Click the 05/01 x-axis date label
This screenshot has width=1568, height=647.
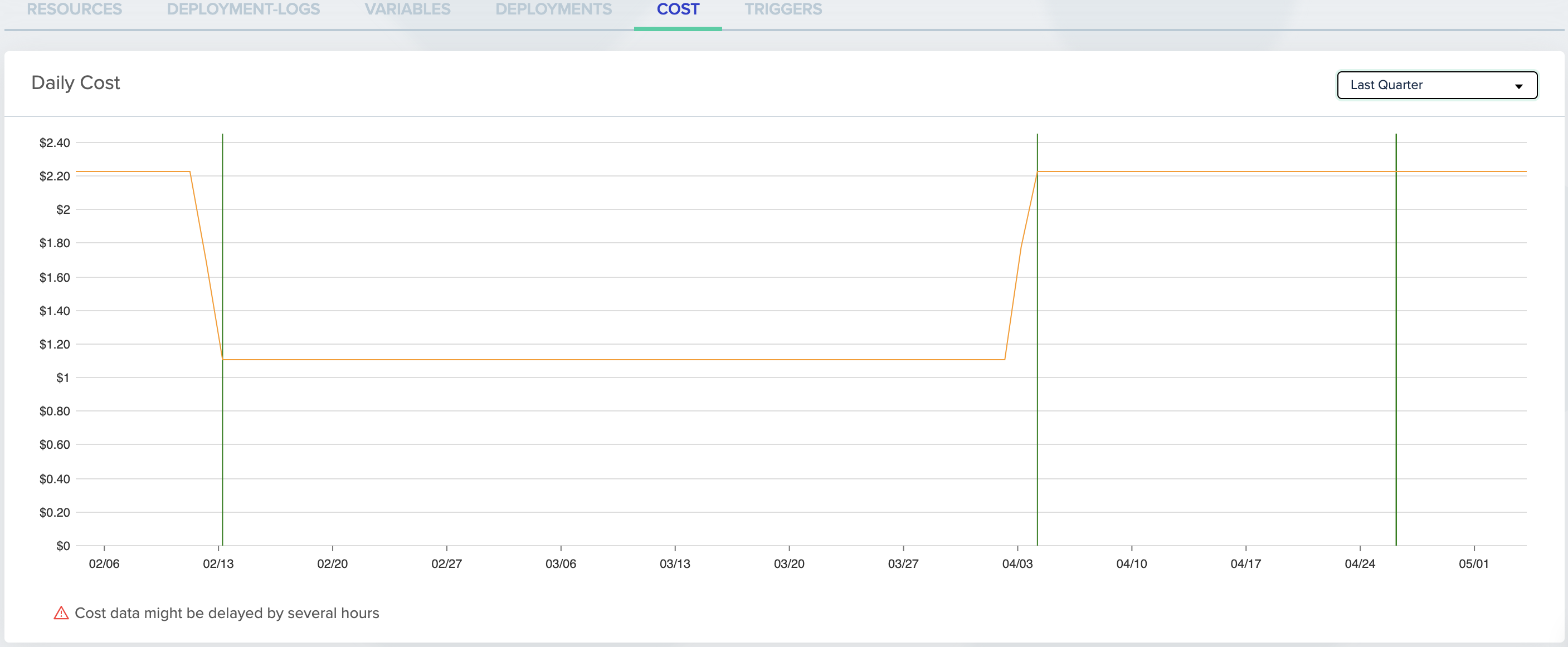[1474, 563]
